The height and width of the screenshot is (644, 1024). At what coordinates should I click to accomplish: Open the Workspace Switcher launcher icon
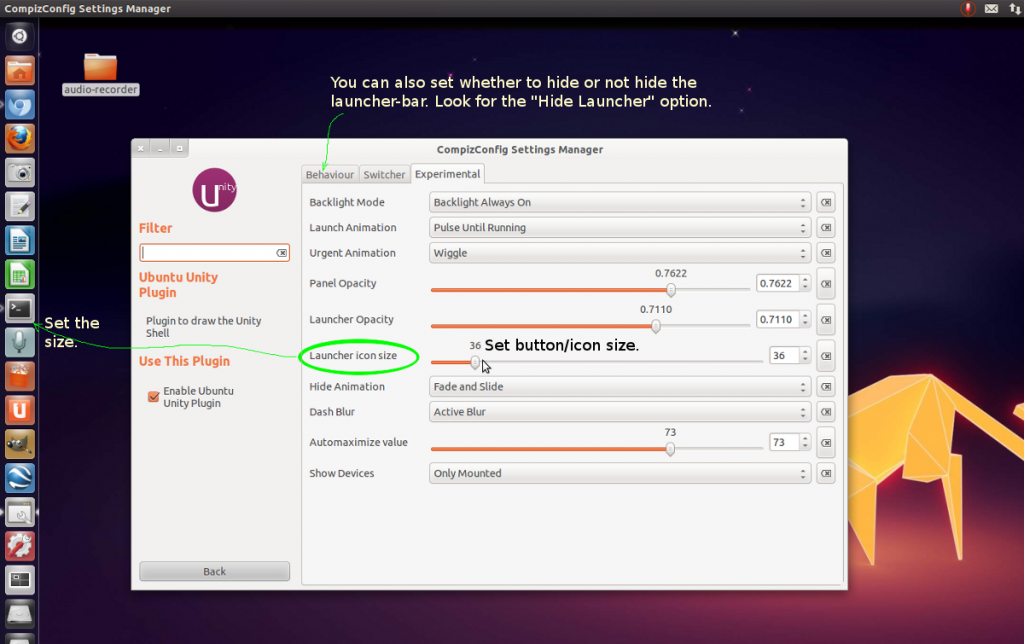coord(20,580)
